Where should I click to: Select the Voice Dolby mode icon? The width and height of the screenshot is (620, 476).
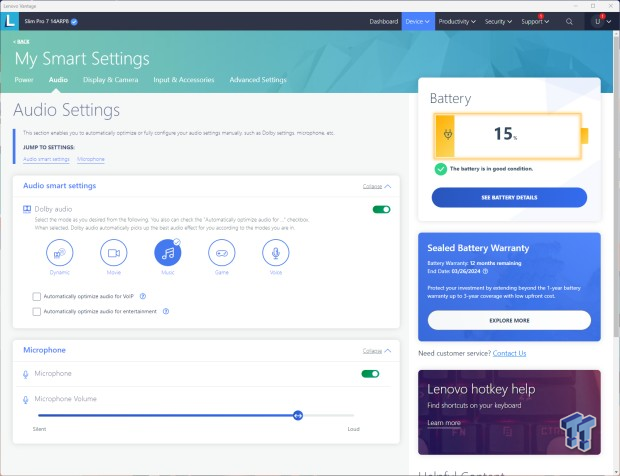[x=276, y=252]
